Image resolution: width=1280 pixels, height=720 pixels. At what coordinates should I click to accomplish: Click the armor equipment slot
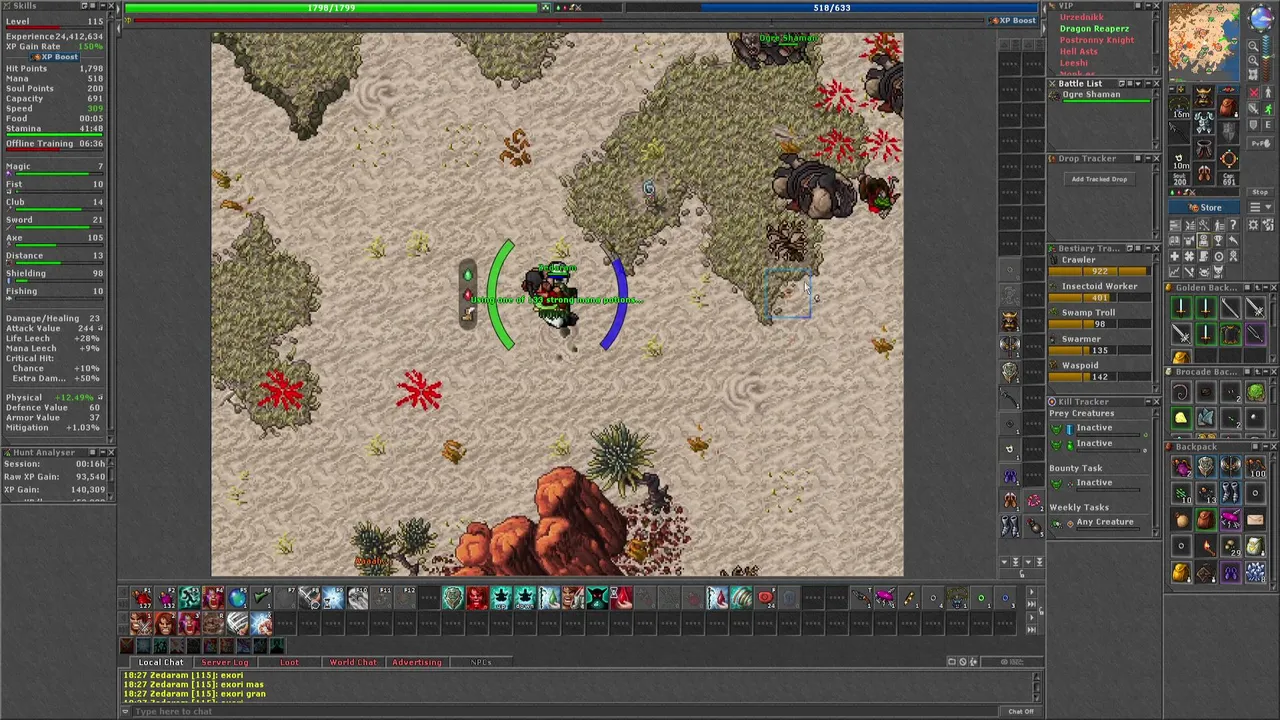1203,123
